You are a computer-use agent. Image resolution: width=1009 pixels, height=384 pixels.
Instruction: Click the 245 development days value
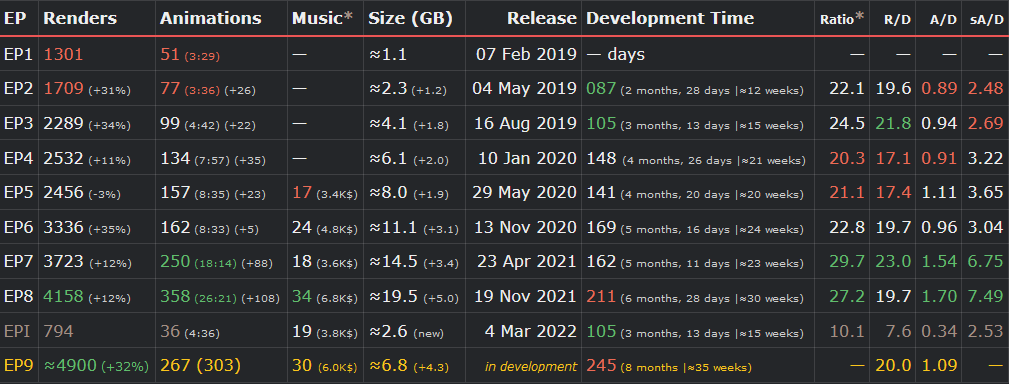click(601, 366)
